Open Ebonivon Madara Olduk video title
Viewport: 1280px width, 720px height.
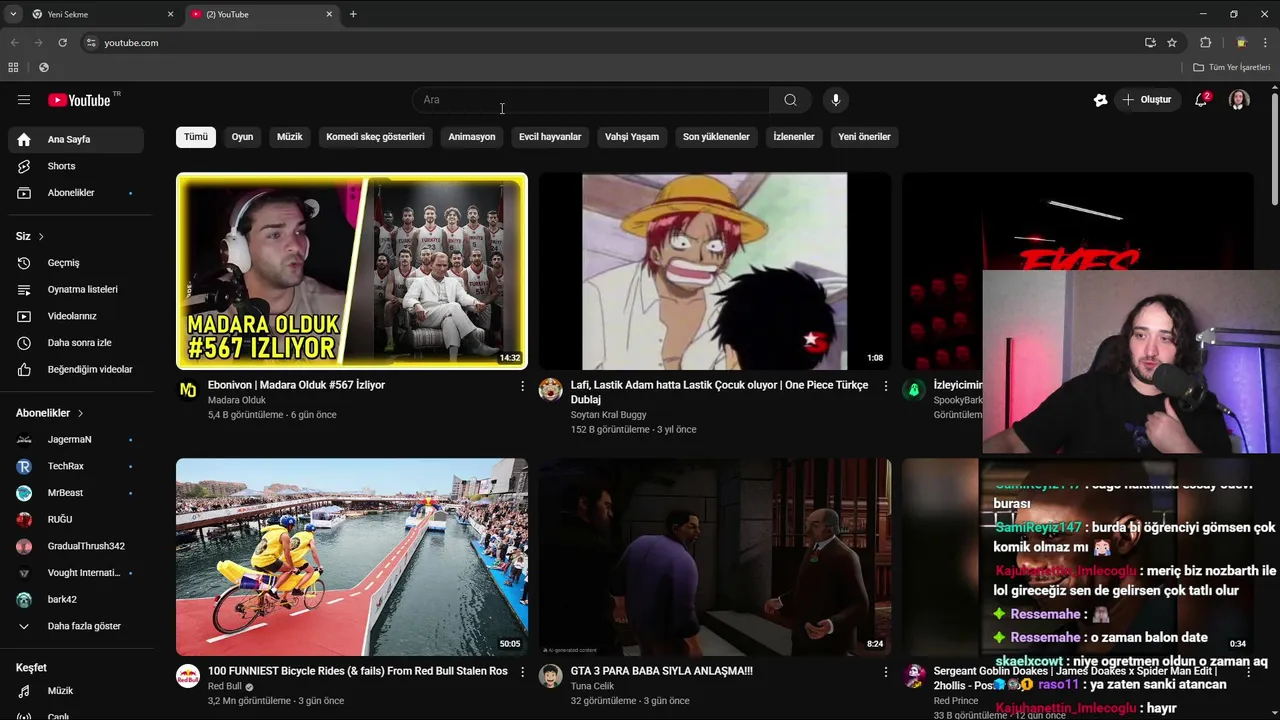[x=296, y=385]
